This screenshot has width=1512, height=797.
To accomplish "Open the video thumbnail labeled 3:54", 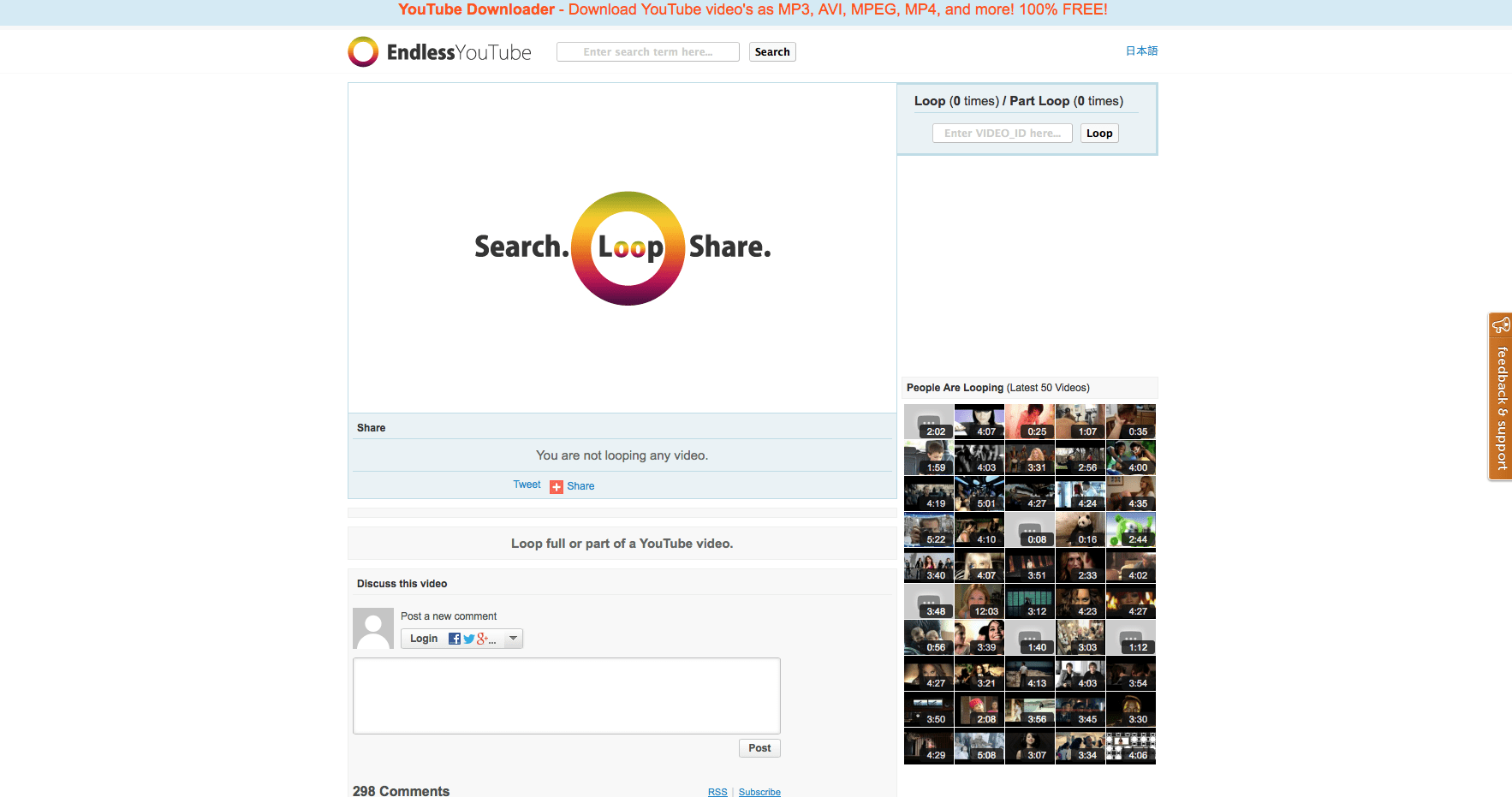I will (x=1131, y=673).
